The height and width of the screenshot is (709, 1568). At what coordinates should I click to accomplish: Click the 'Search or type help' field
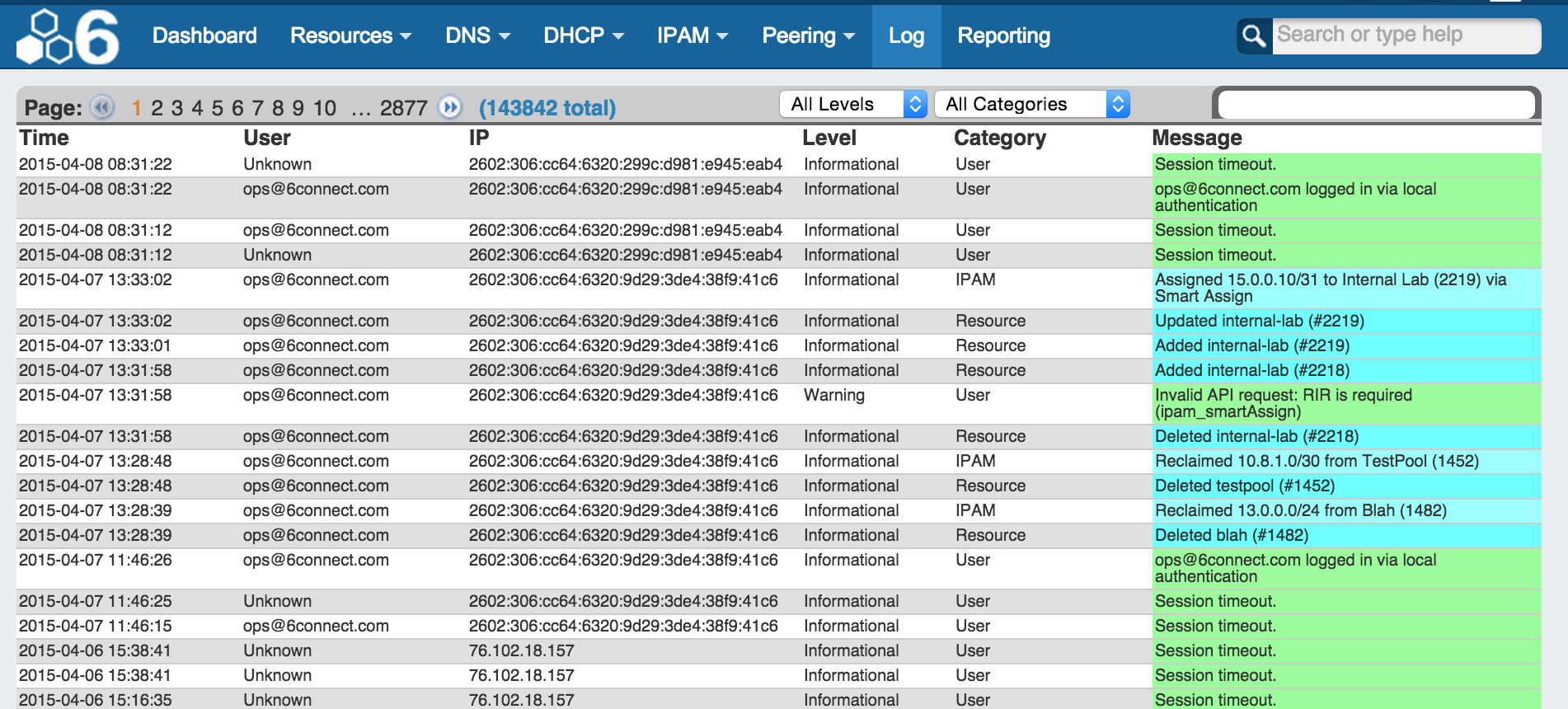(1405, 35)
